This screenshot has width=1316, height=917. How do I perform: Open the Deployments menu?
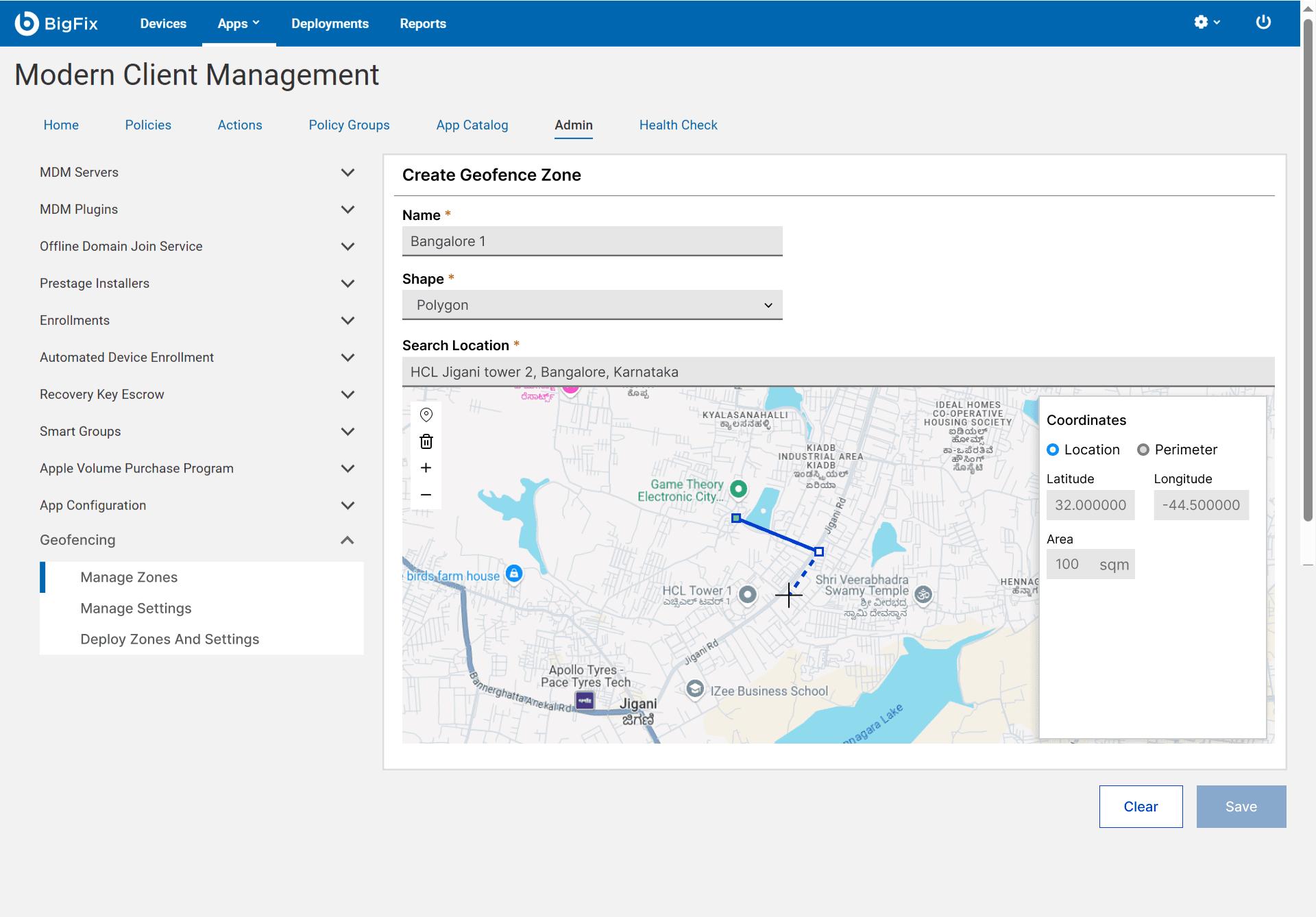click(330, 23)
